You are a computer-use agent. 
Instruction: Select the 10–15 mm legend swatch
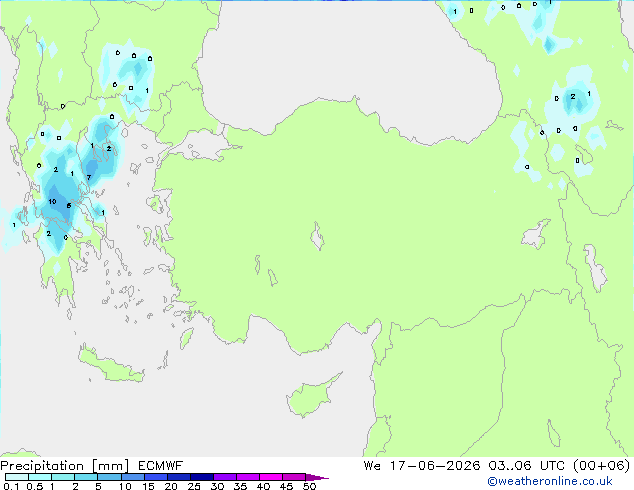click(133, 477)
